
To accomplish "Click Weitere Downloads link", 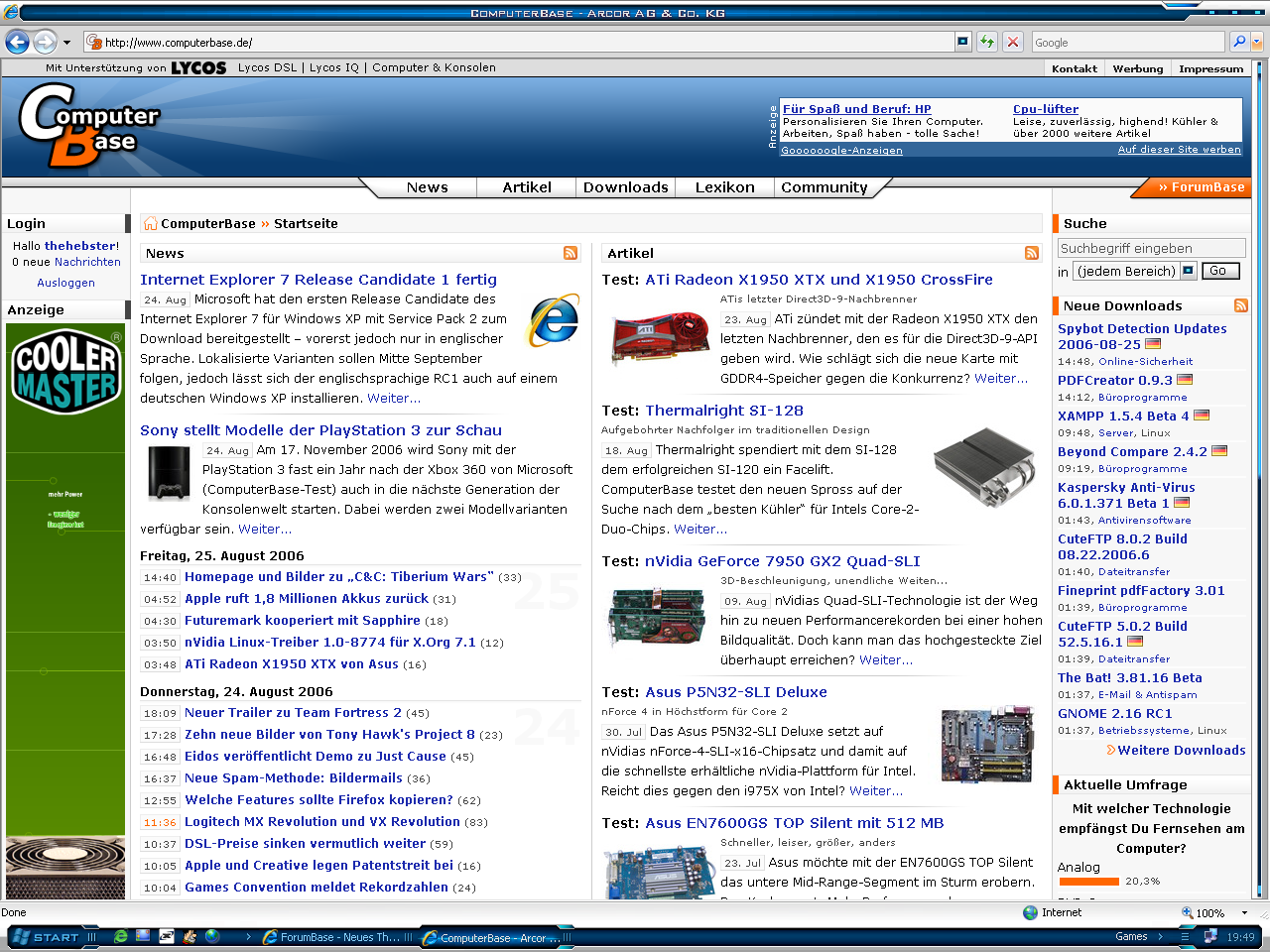I will click(1181, 751).
